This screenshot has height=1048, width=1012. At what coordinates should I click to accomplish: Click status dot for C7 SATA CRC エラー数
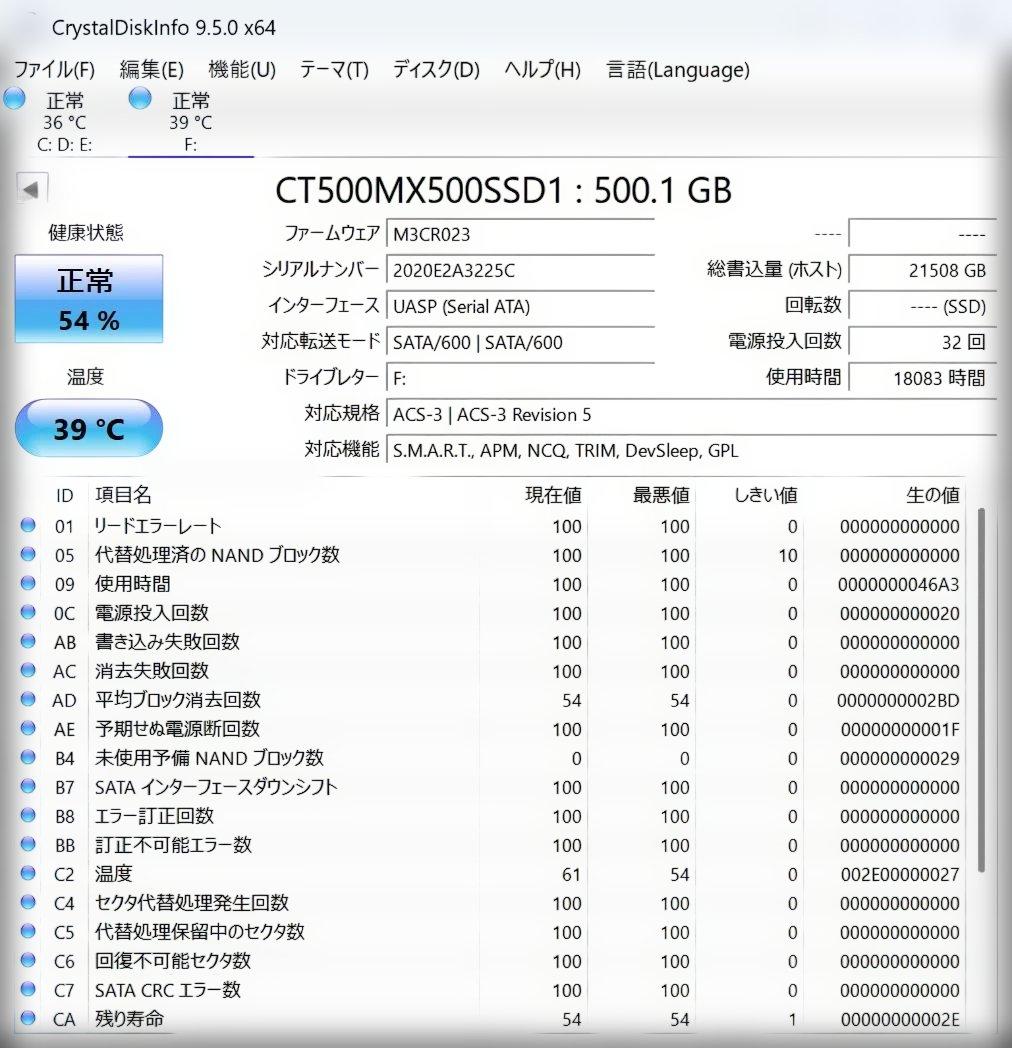tap(28, 989)
